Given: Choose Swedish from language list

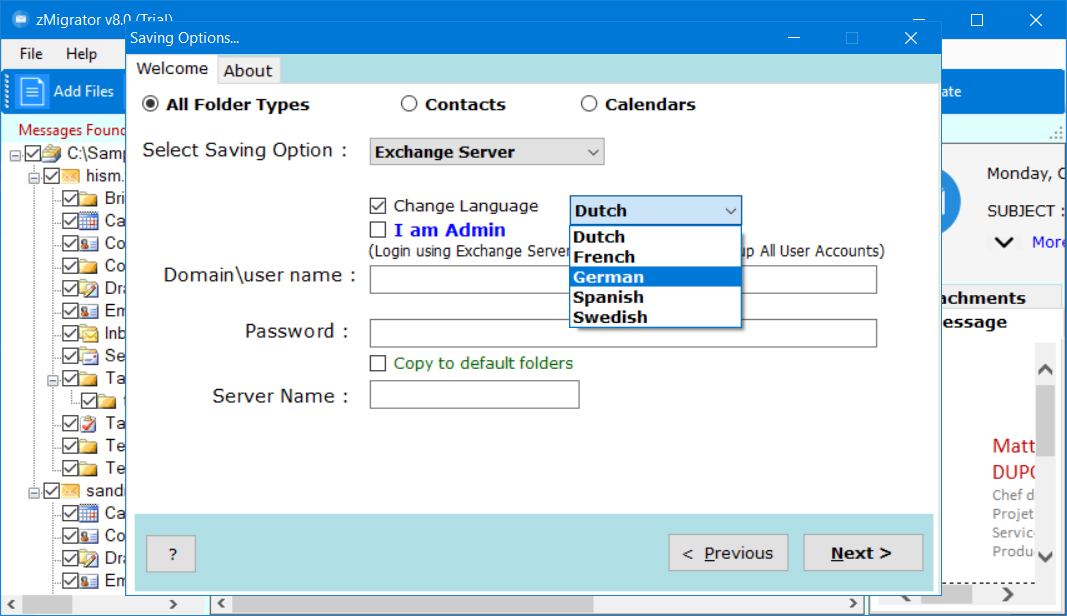Looking at the screenshot, I should point(655,317).
